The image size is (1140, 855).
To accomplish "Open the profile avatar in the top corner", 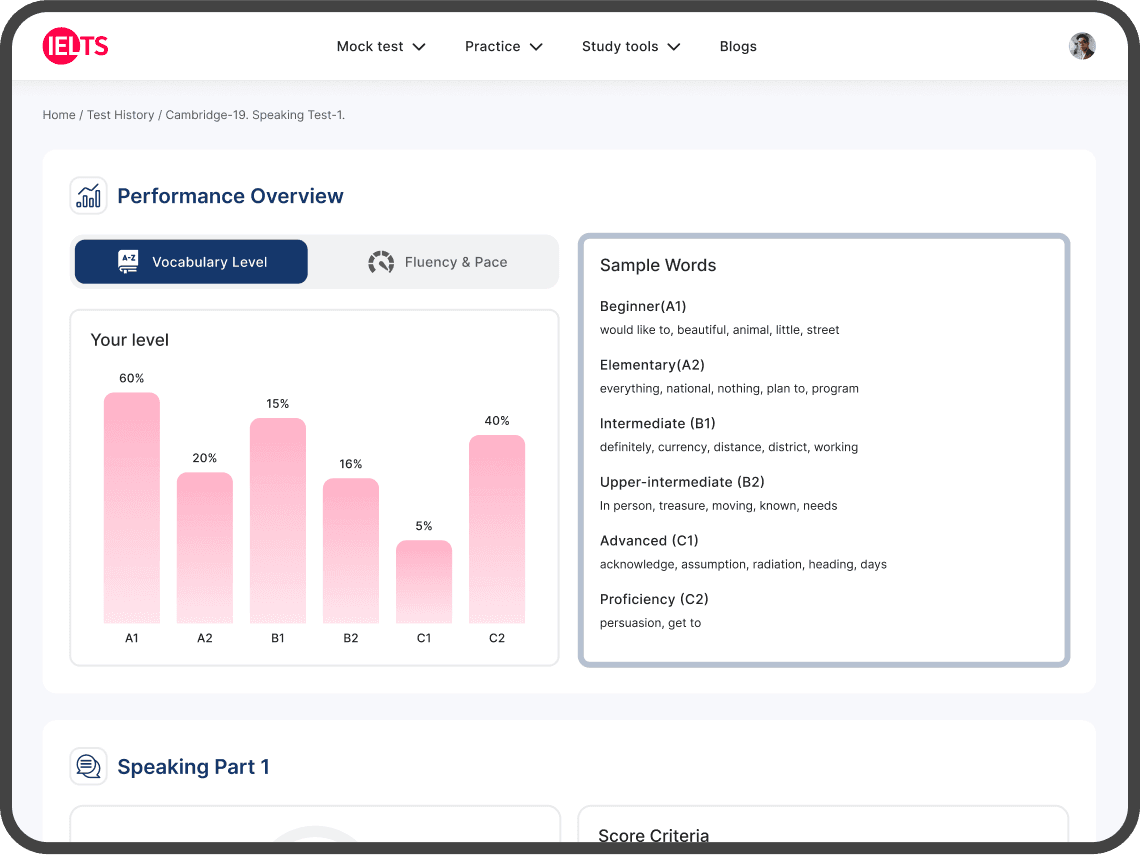I will tap(1082, 45).
